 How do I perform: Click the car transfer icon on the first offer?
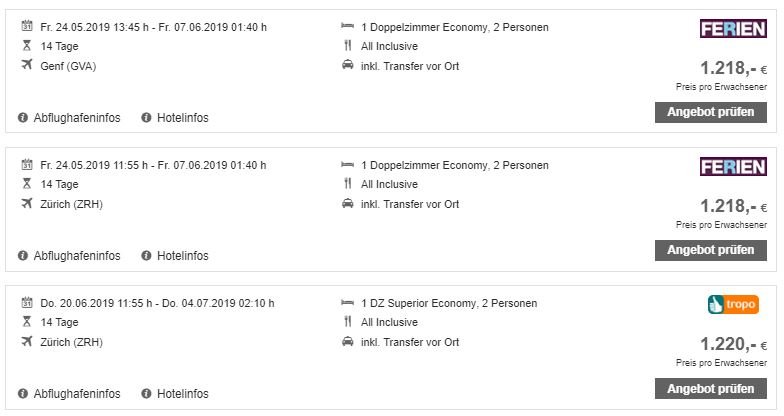pyautogui.click(x=347, y=66)
